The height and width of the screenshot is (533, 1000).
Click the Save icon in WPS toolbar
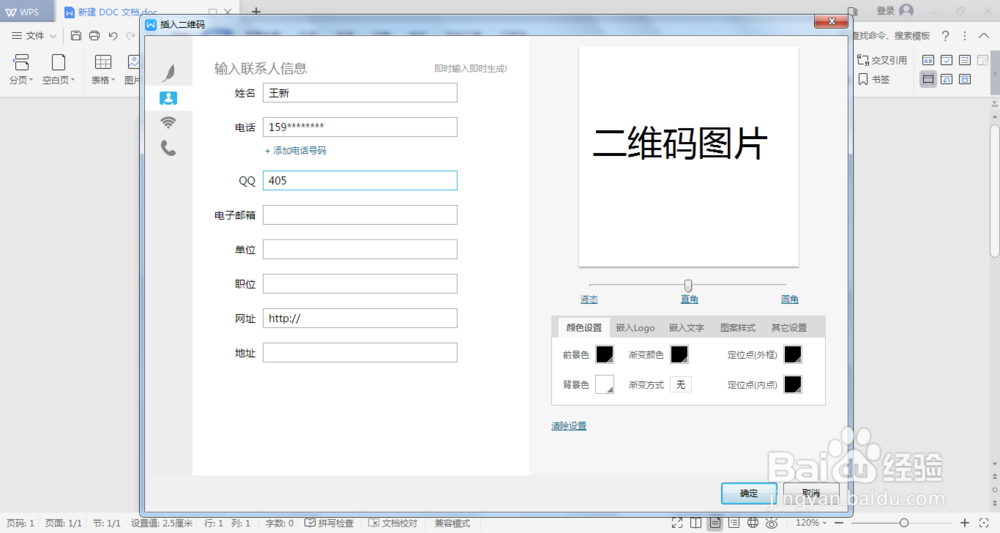pyautogui.click(x=76, y=36)
